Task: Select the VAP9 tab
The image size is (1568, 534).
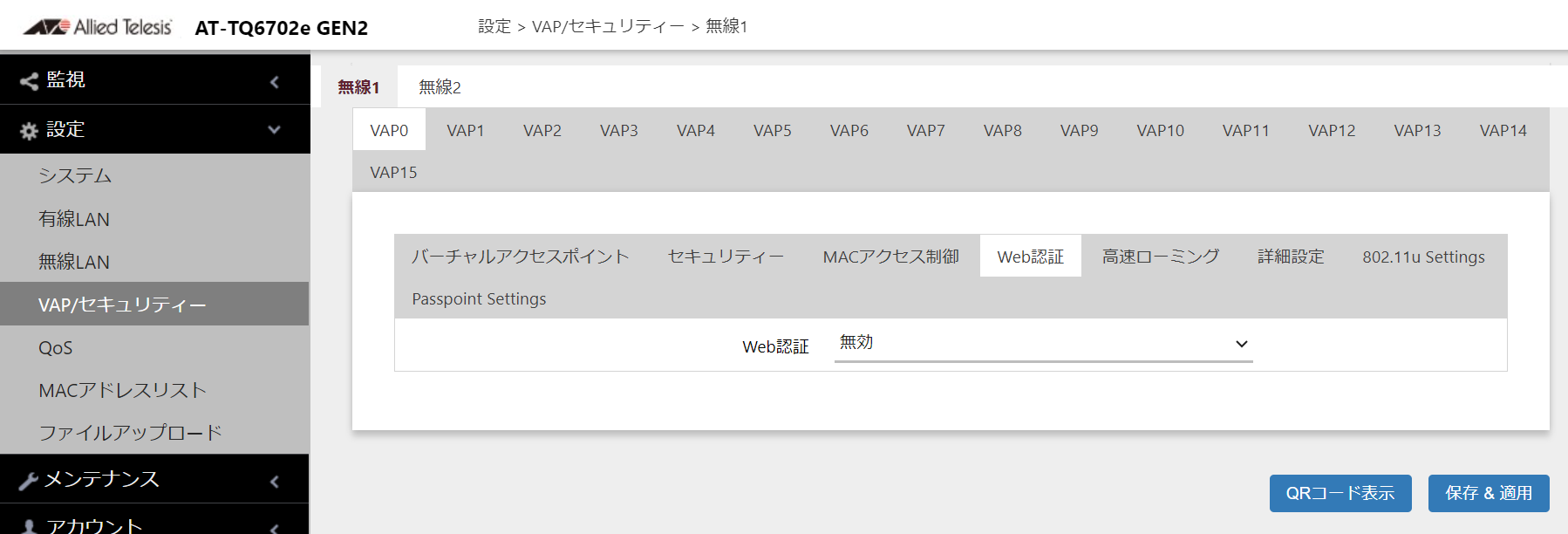Action: pyautogui.click(x=1080, y=130)
